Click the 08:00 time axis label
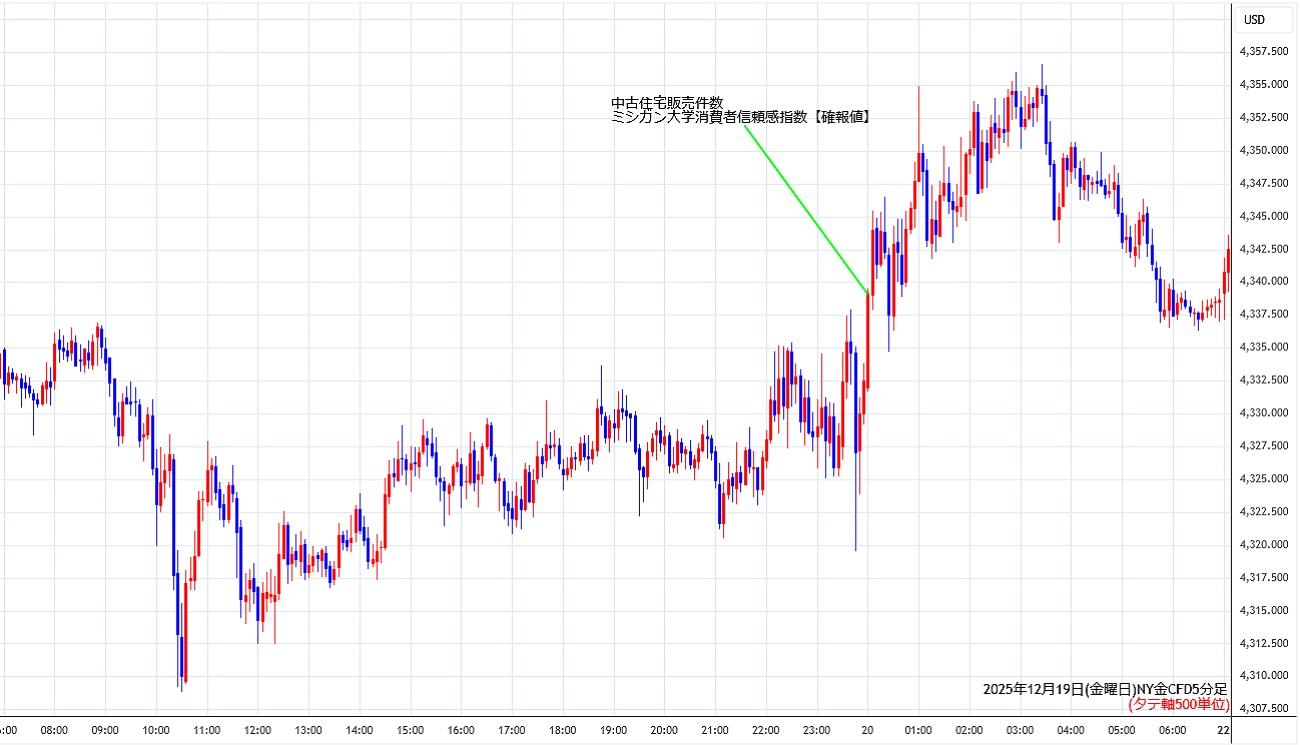The height and width of the screenshot is (745, 1300). [54, 730]
